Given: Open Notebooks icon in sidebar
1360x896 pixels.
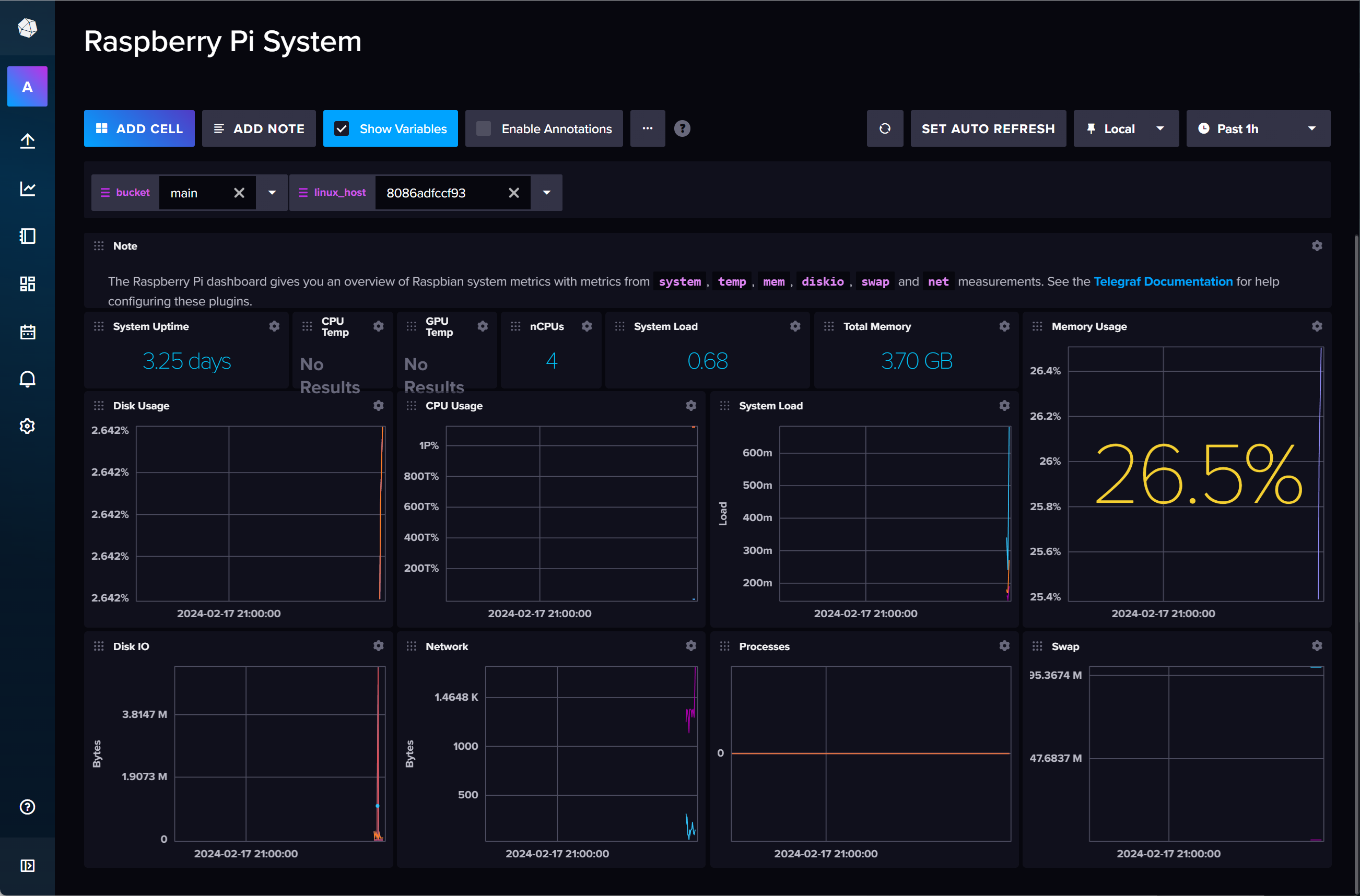Looking at the screenshot, I should pyautogui.click(x=28, y=236).
